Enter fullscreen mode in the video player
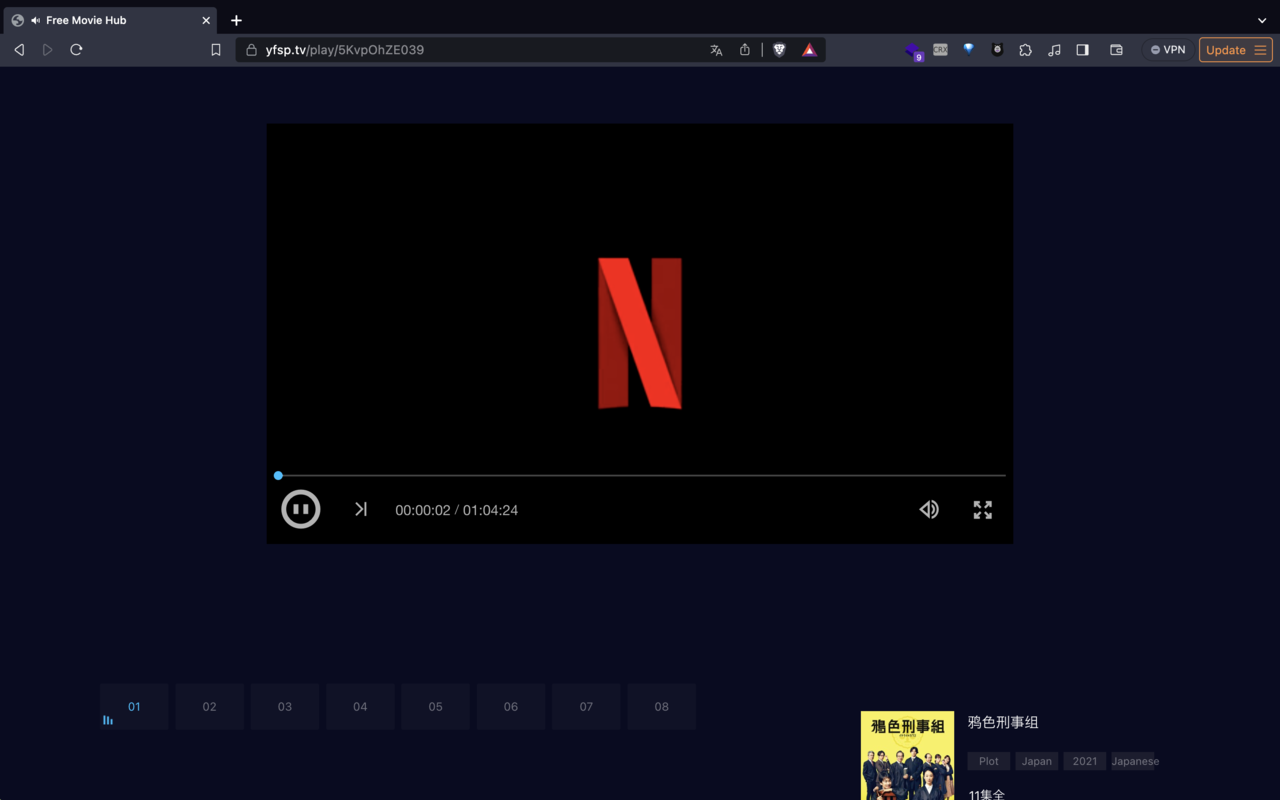Viewport: 1280px width, 800px height. click(983, 509)
